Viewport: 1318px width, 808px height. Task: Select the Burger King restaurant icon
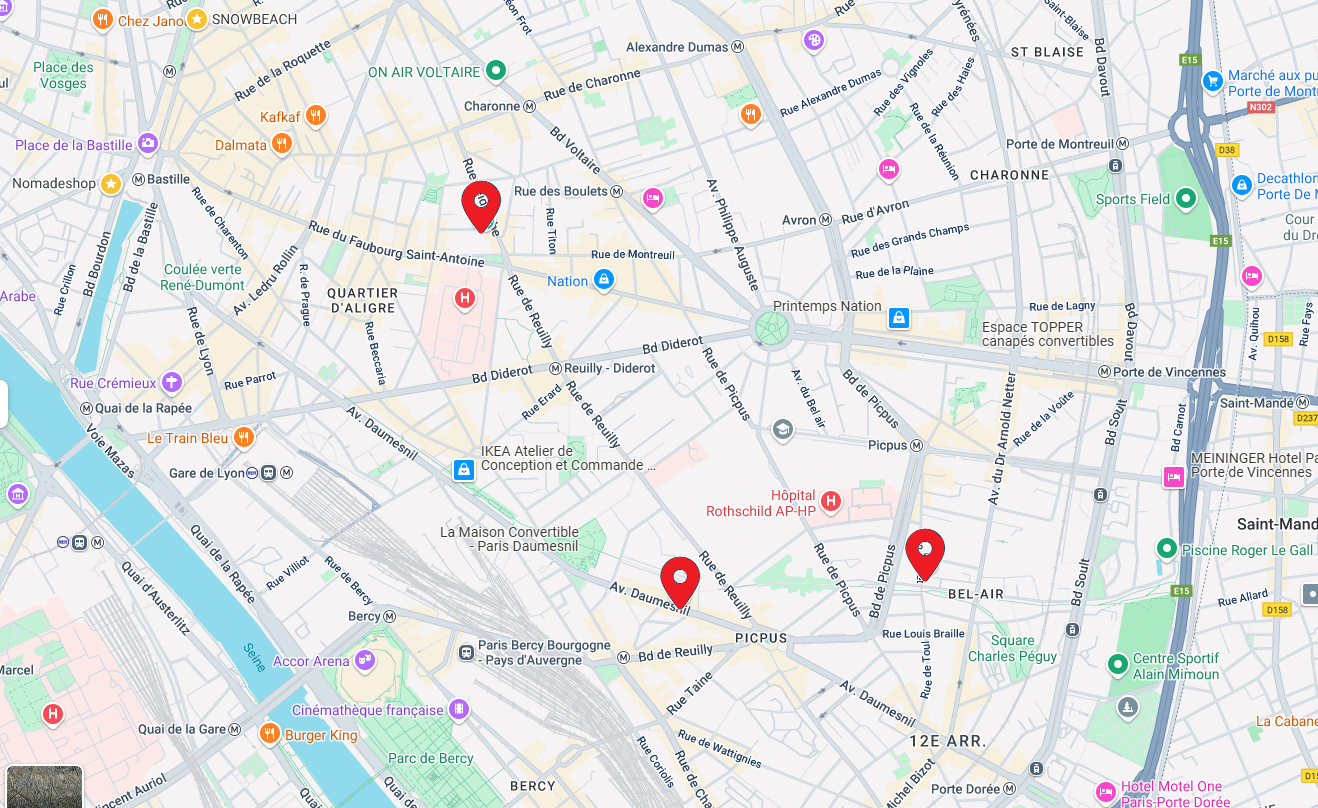[269, 734]
